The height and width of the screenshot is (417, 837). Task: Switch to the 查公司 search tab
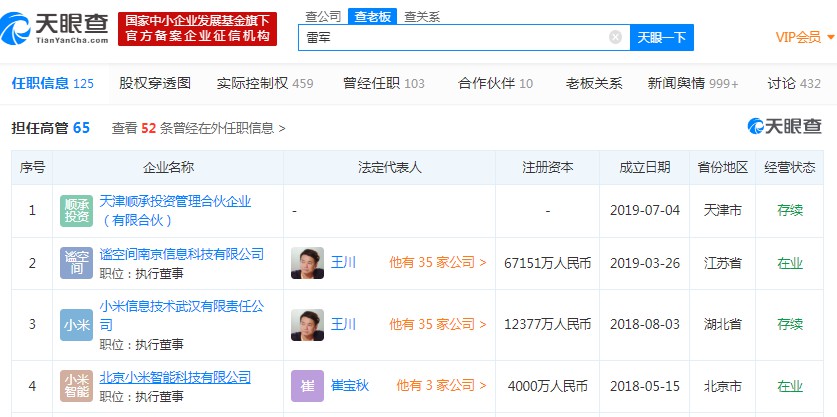click(323, 17)
